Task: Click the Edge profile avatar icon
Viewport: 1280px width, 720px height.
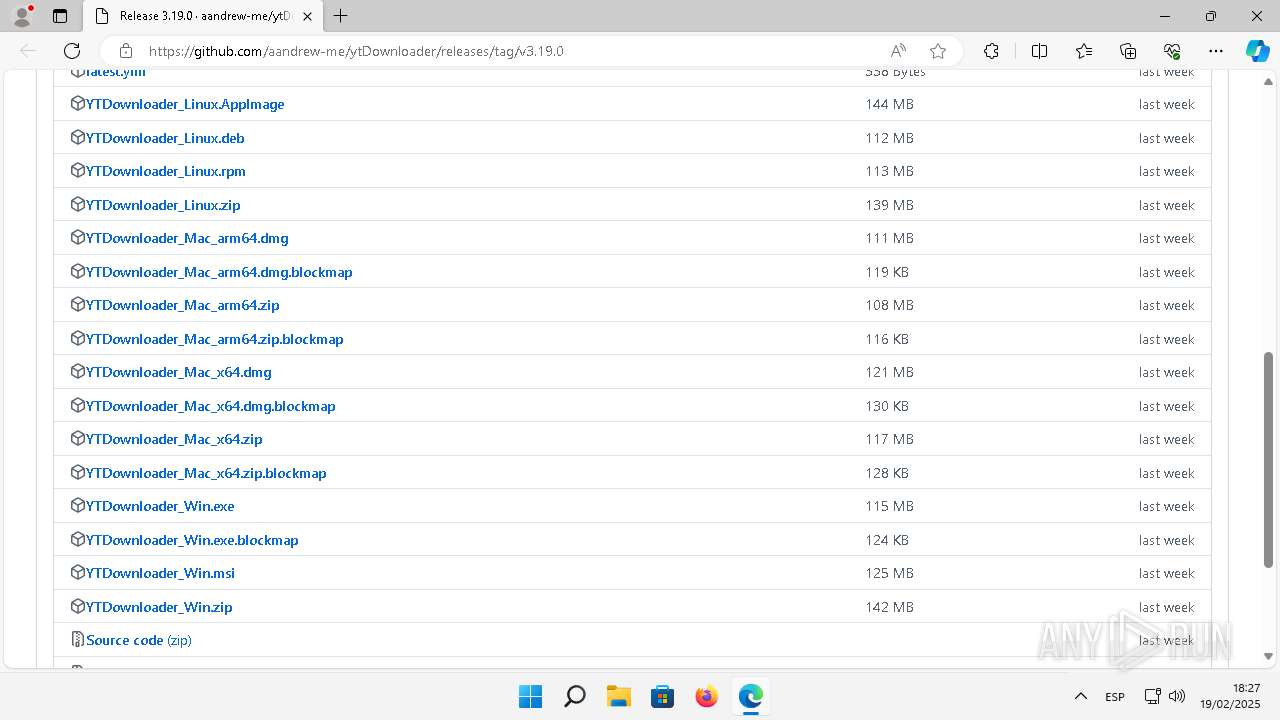Action: (x=22, y=16)
